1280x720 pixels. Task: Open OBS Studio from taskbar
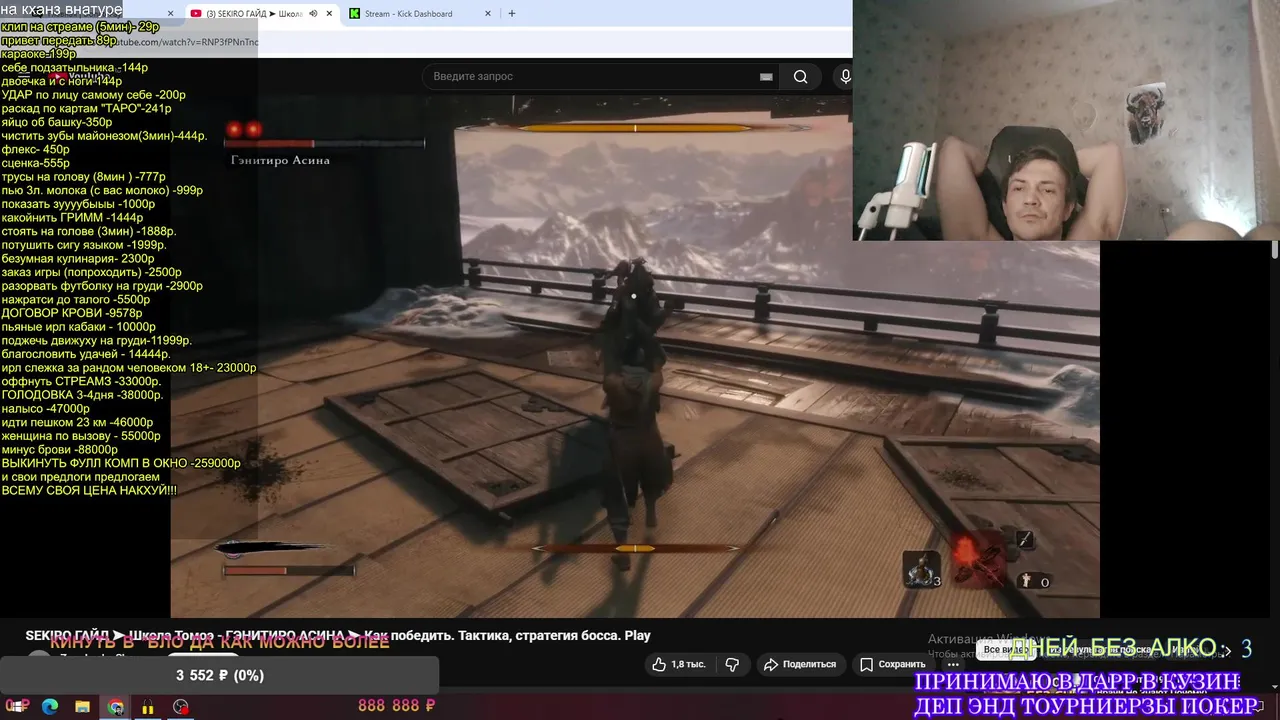(180, 707)
